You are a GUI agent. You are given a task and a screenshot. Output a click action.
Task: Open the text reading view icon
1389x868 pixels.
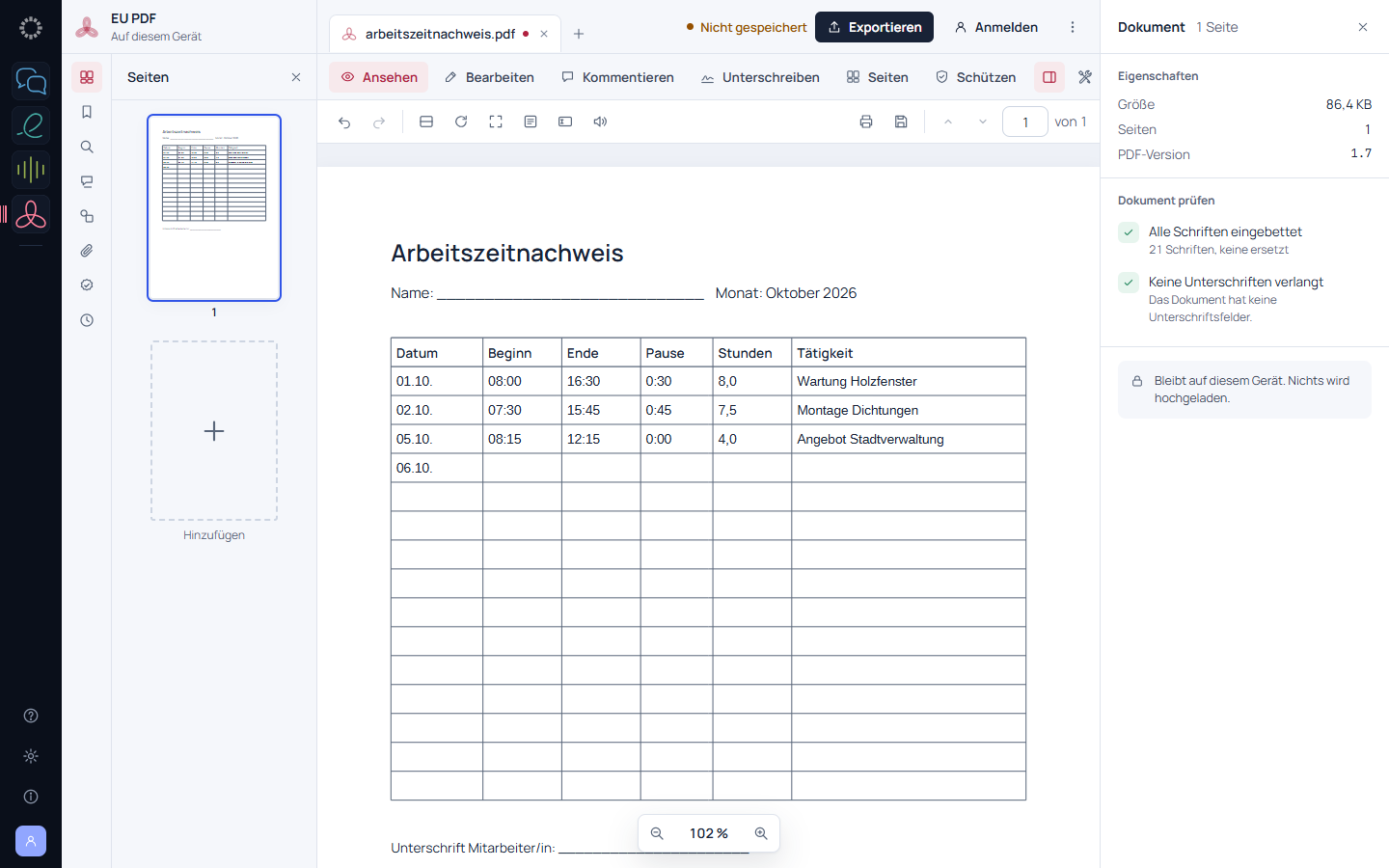[x=531, y=122]
